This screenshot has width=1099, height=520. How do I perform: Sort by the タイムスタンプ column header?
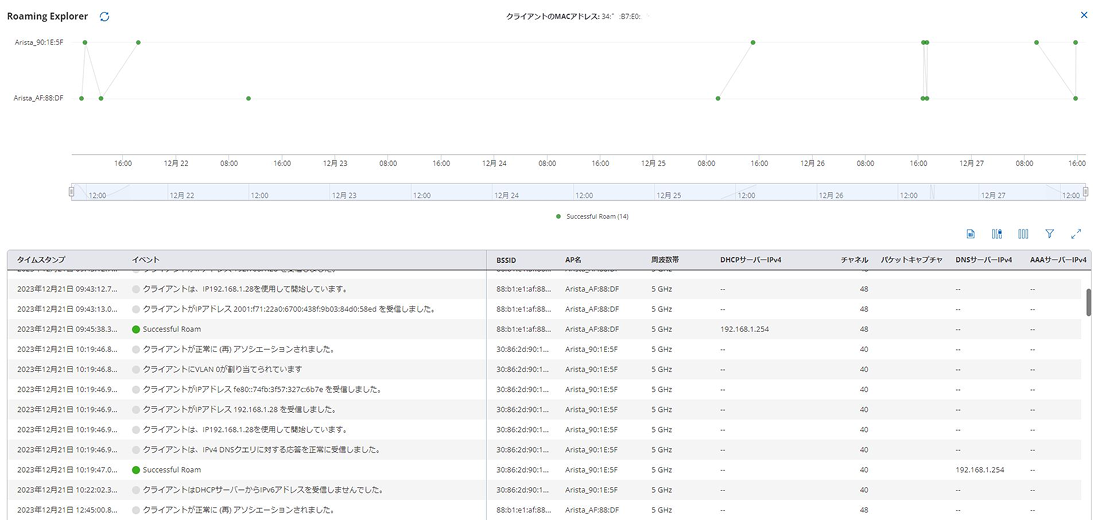[41, 260]
